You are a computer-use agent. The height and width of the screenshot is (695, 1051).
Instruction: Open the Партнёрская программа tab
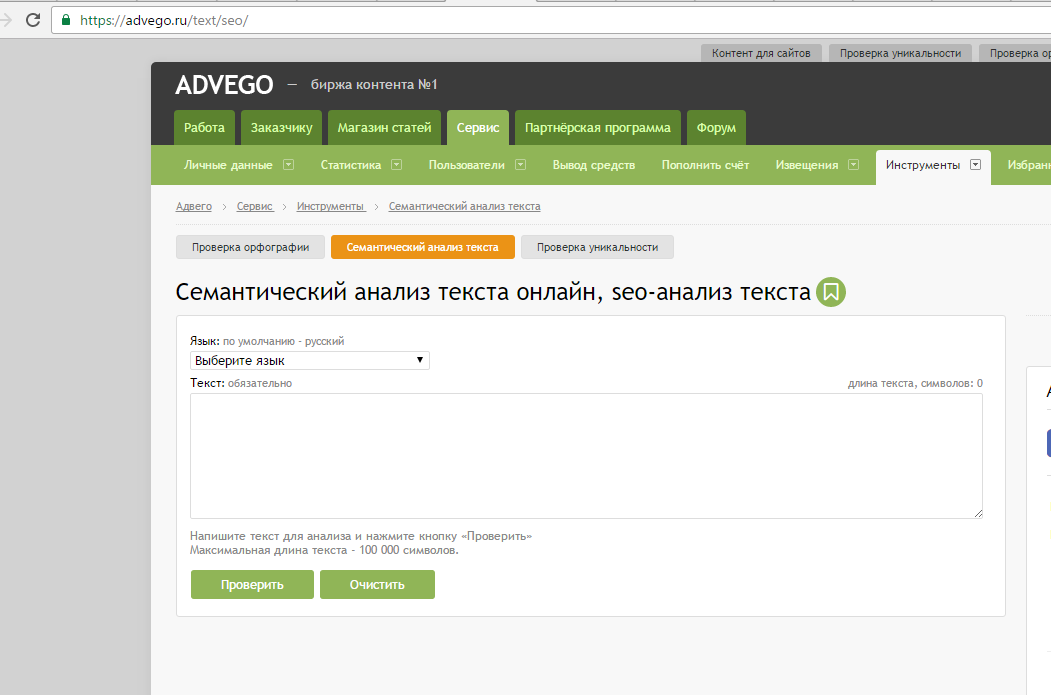pos(598,127)
